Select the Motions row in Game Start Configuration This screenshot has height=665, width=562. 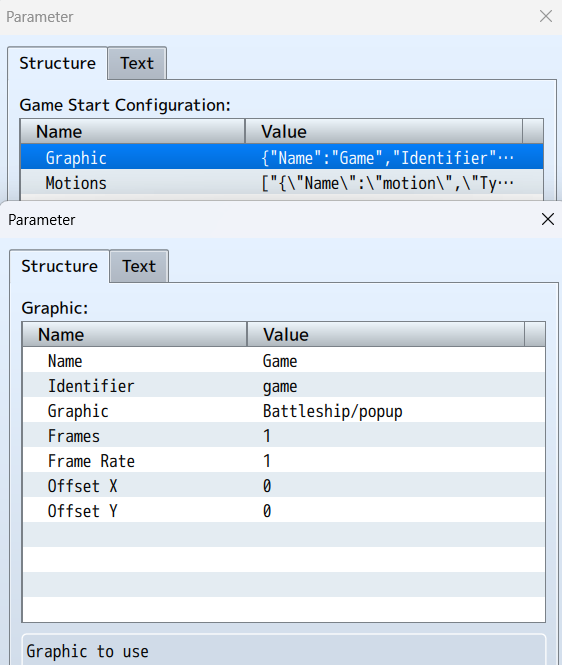(282, 183)
